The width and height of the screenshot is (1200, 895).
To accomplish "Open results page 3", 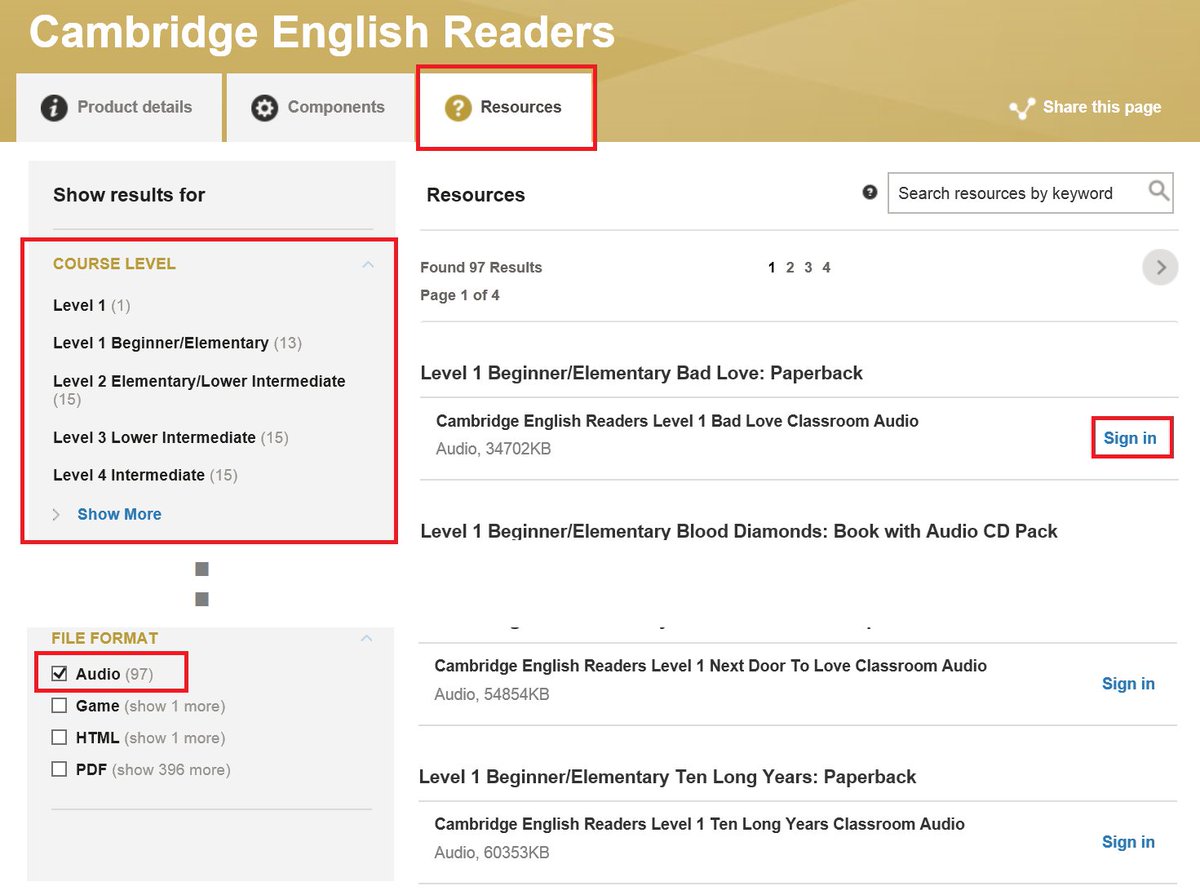I will pos(808,267).
